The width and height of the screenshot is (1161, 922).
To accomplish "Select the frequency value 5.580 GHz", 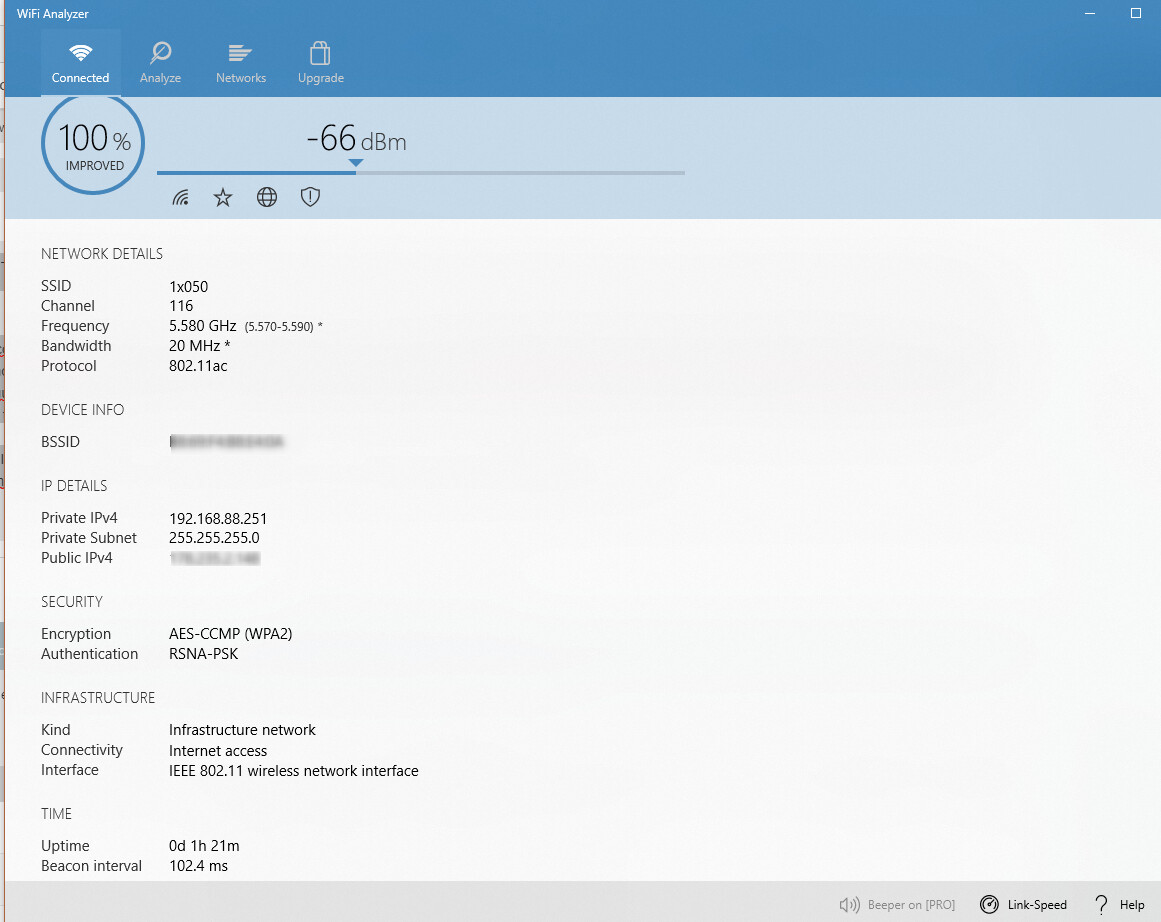I will 203,326.
